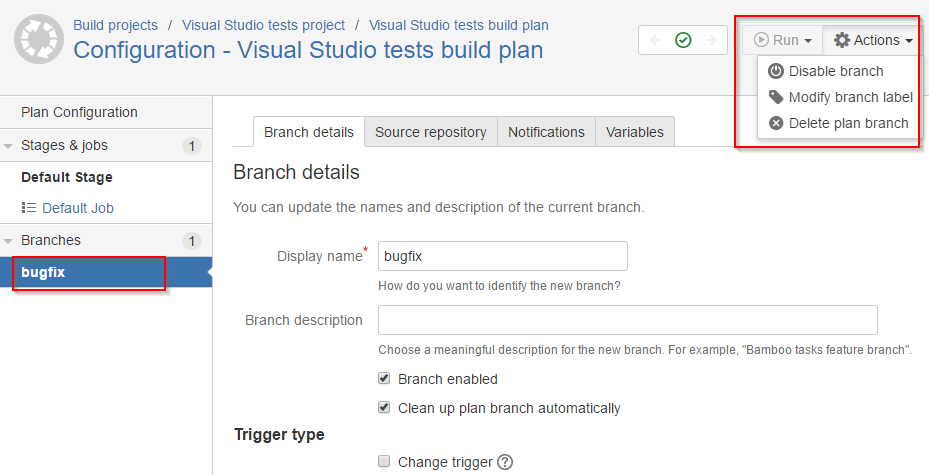Screen dimensions: 929x475
Task: Click the gear icon on Actions
Action: click(x=842, y=40)
